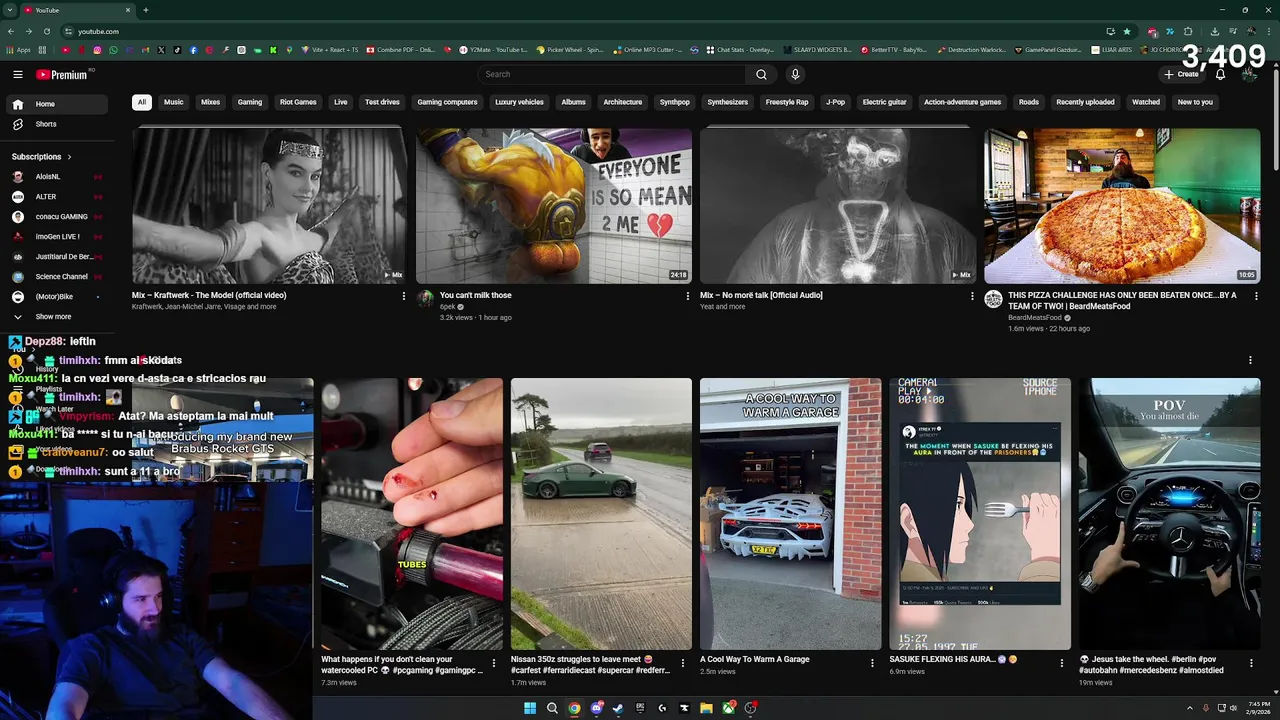Open the taskbar clock and date
This screenshot has width=1280, height=720.
point(1257,708)
